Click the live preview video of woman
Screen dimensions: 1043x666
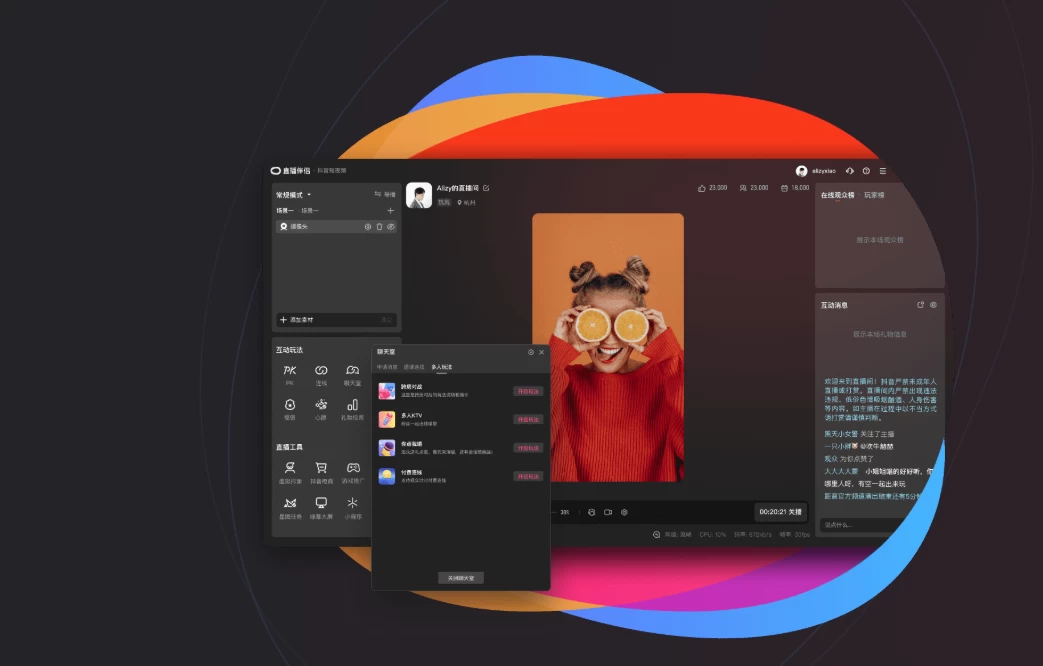click(608, 347)
